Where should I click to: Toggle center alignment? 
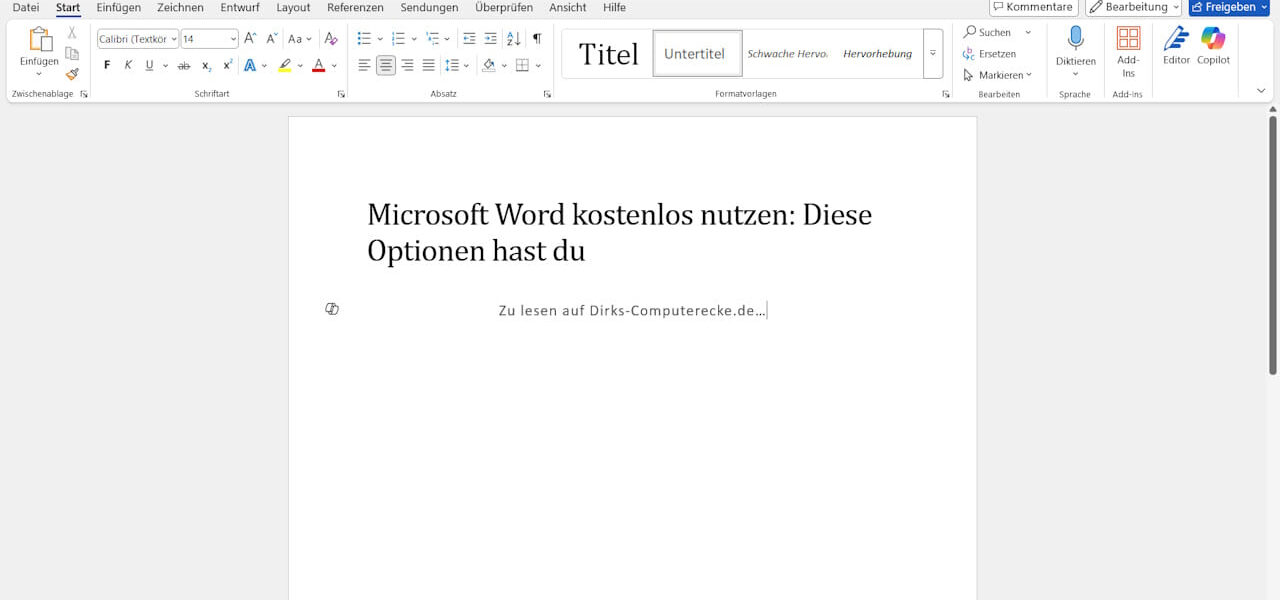[386, 66]
